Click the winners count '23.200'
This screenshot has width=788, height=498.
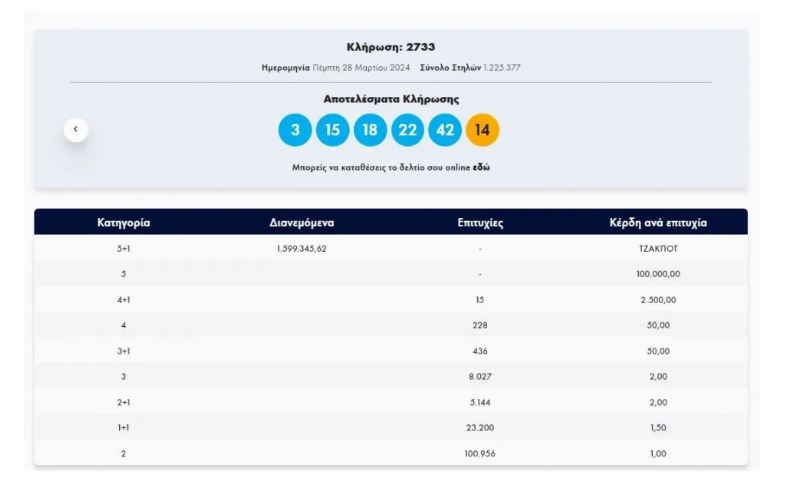480,428
